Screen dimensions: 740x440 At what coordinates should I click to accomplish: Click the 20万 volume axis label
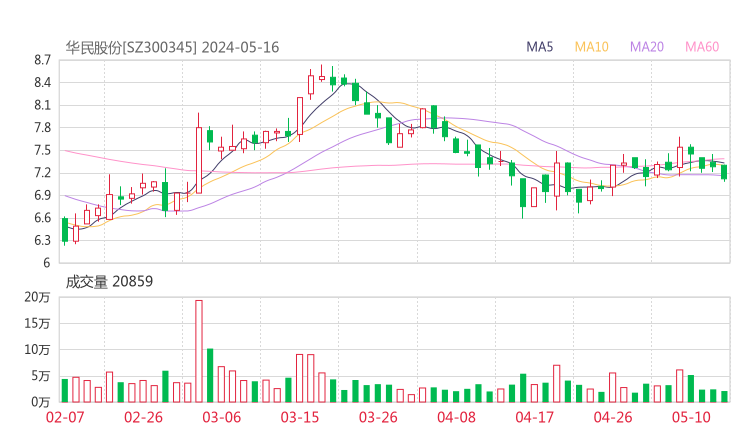[x=37, y=297]
